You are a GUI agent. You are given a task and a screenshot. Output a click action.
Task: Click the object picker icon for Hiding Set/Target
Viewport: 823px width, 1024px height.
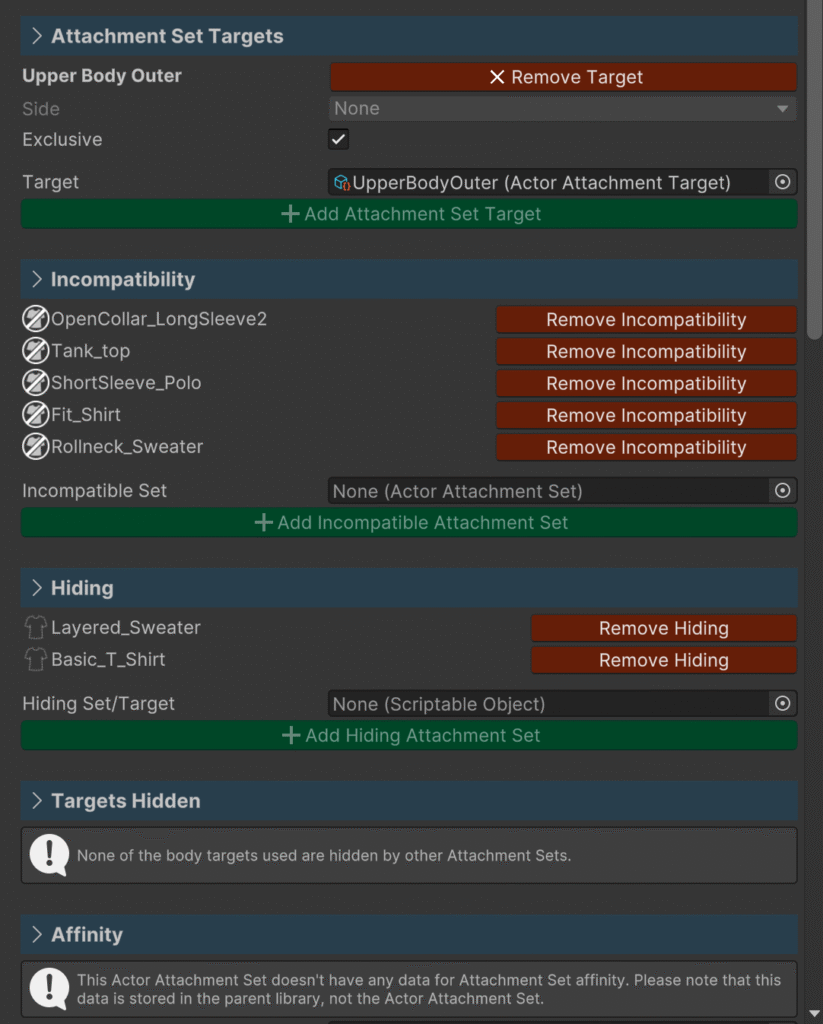[783, 704]
